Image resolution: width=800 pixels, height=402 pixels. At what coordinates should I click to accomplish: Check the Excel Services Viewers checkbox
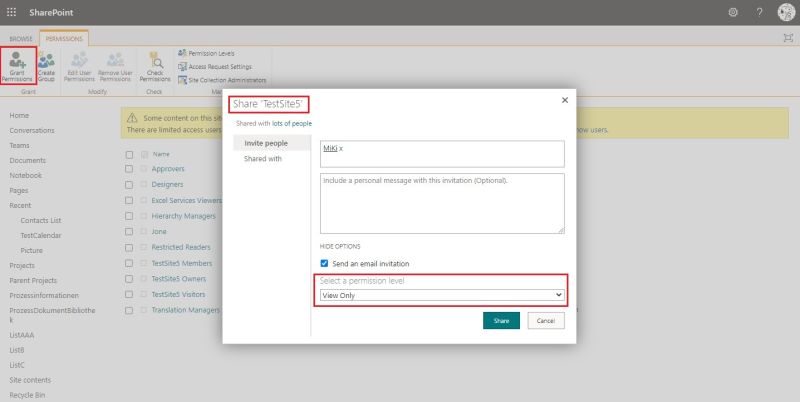129,200
